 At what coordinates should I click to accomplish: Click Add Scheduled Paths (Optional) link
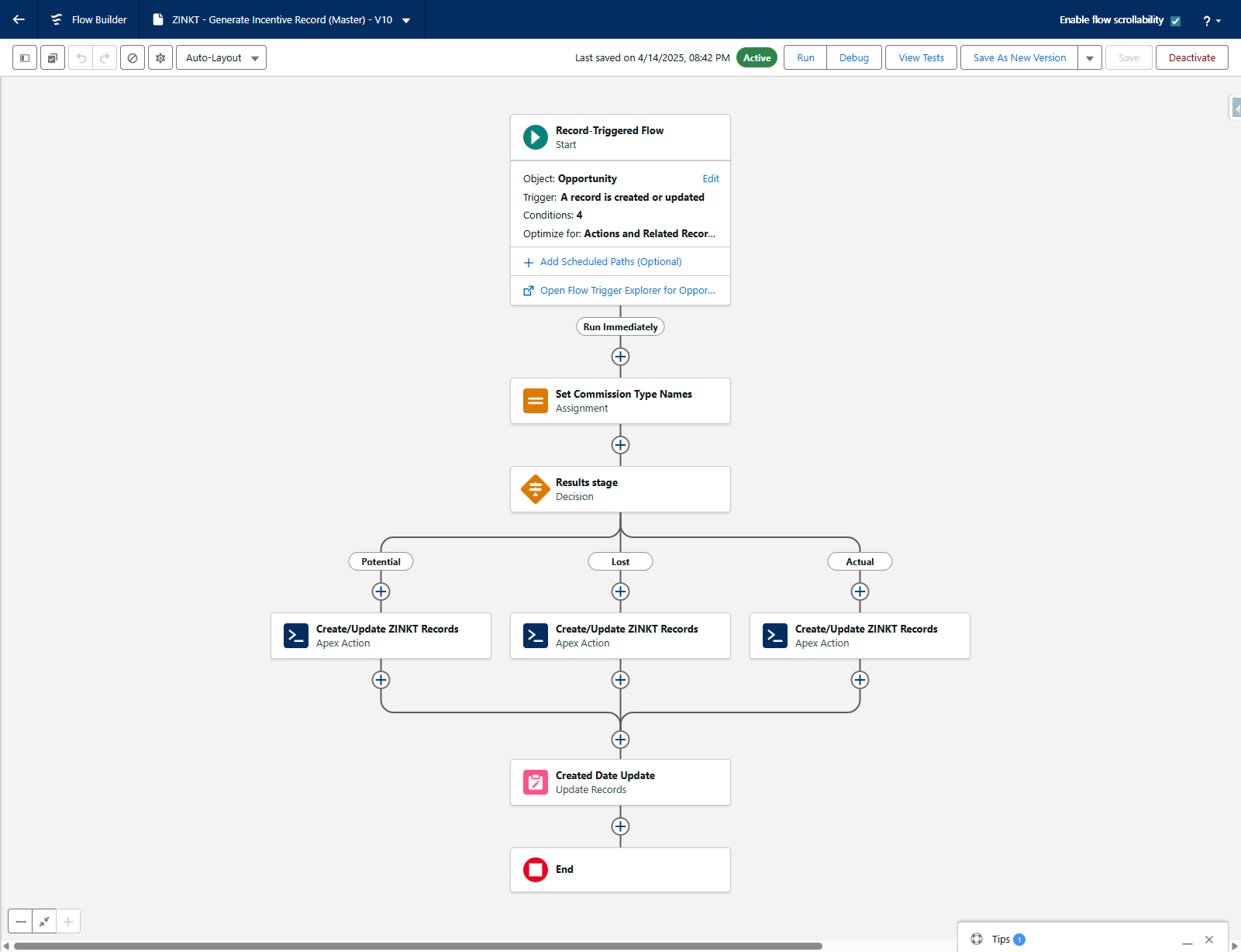(610, 262)
